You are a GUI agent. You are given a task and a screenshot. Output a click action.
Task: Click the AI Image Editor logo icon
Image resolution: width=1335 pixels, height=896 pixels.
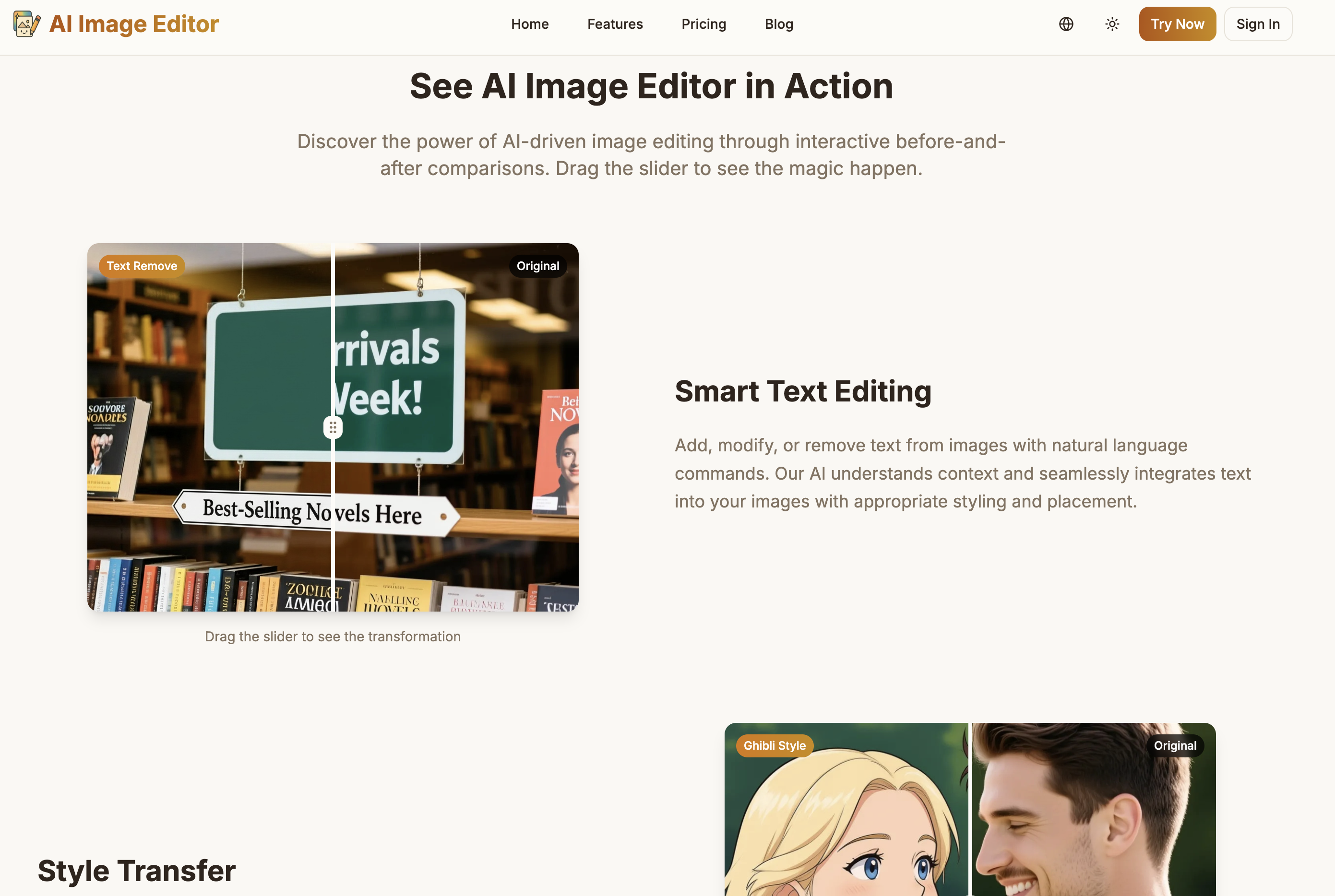tap(26, 24)
